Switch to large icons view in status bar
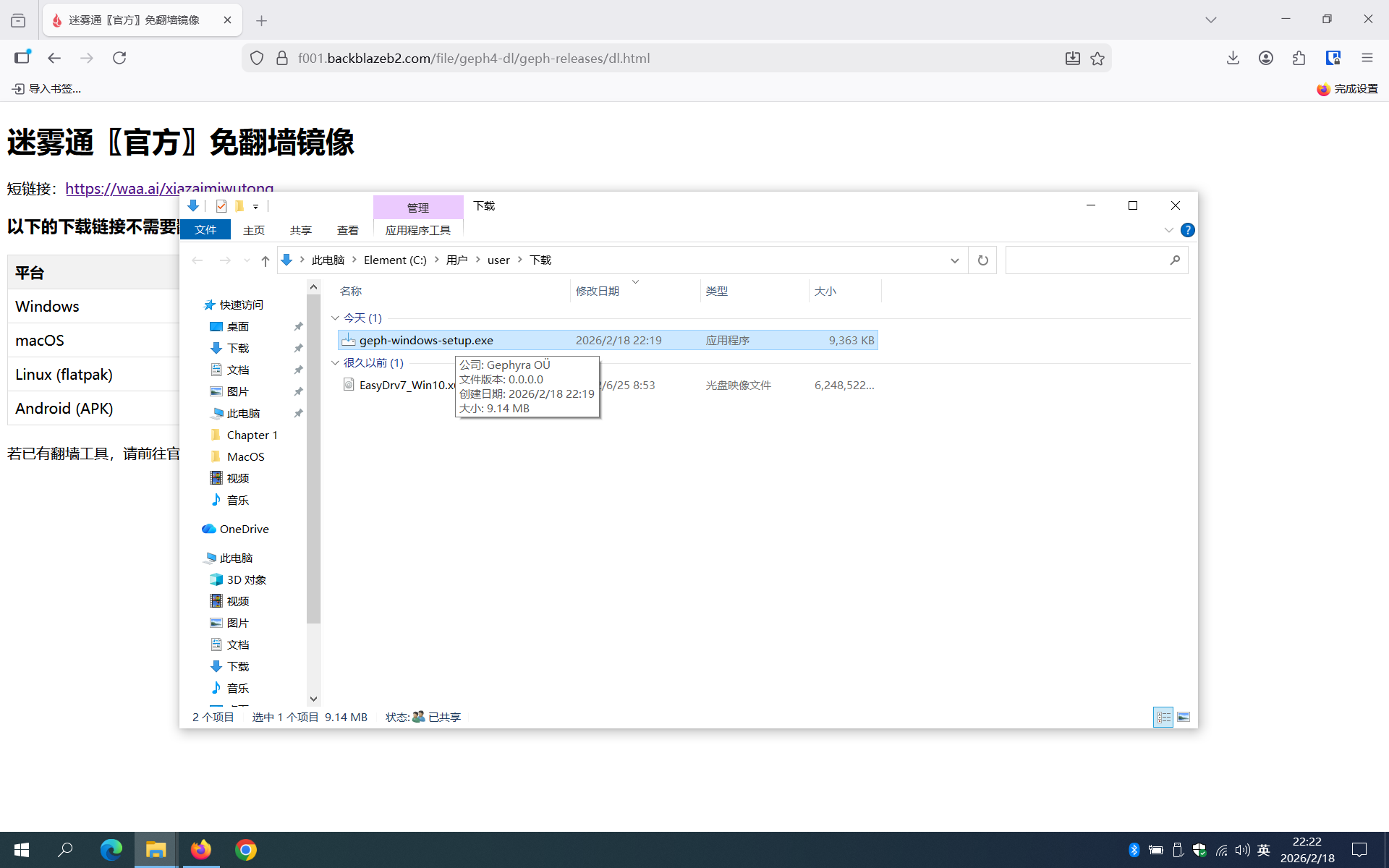Viewport: 1389px width, 868px height. click(x=1184, y=717)
